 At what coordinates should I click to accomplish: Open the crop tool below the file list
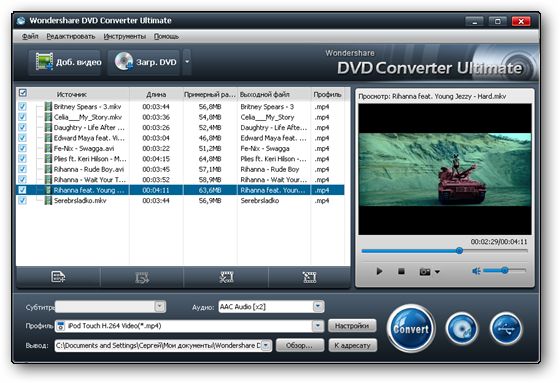309,277
